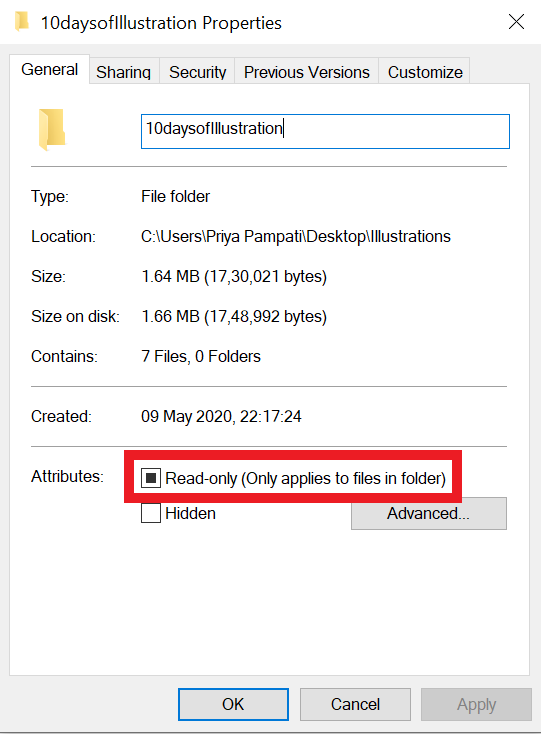Confirm with the OK button
Image resolution: width=541 pixels, height=734 pixels.
[x=233, y=704]
